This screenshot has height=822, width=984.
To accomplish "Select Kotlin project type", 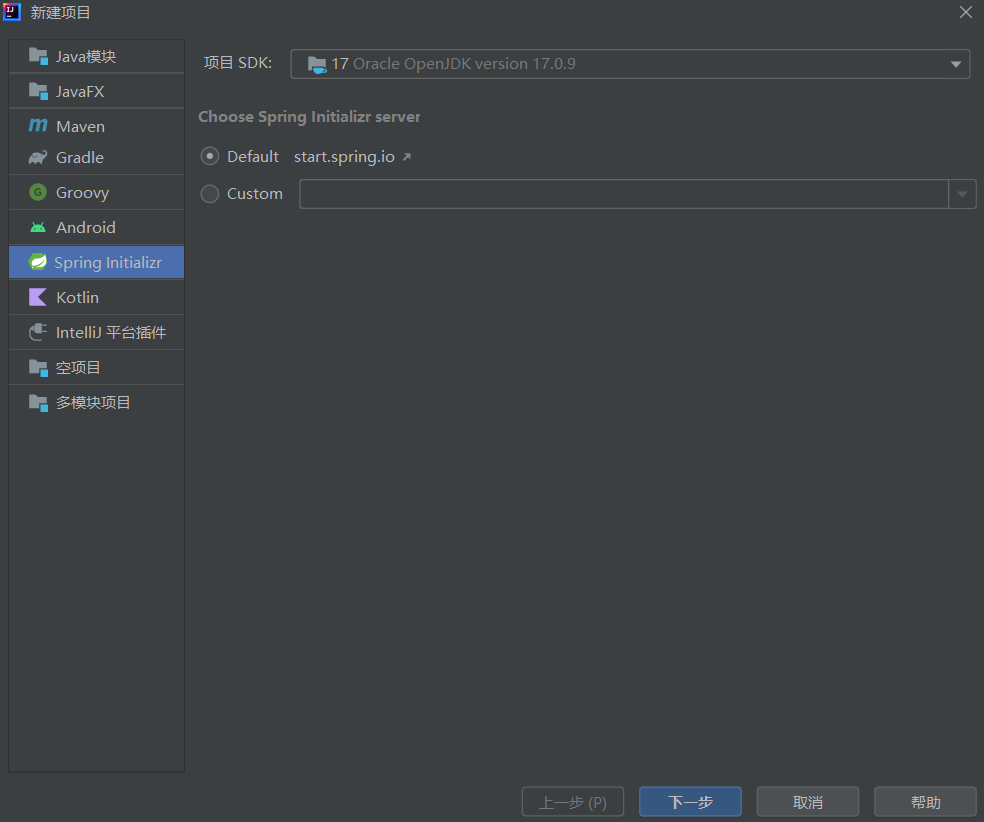I will (97, 297).
